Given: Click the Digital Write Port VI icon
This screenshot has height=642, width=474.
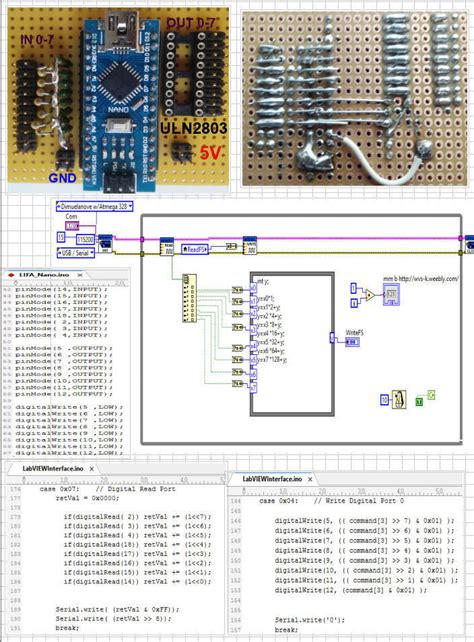Looking at the screenshot, I should tap(249, 245).
